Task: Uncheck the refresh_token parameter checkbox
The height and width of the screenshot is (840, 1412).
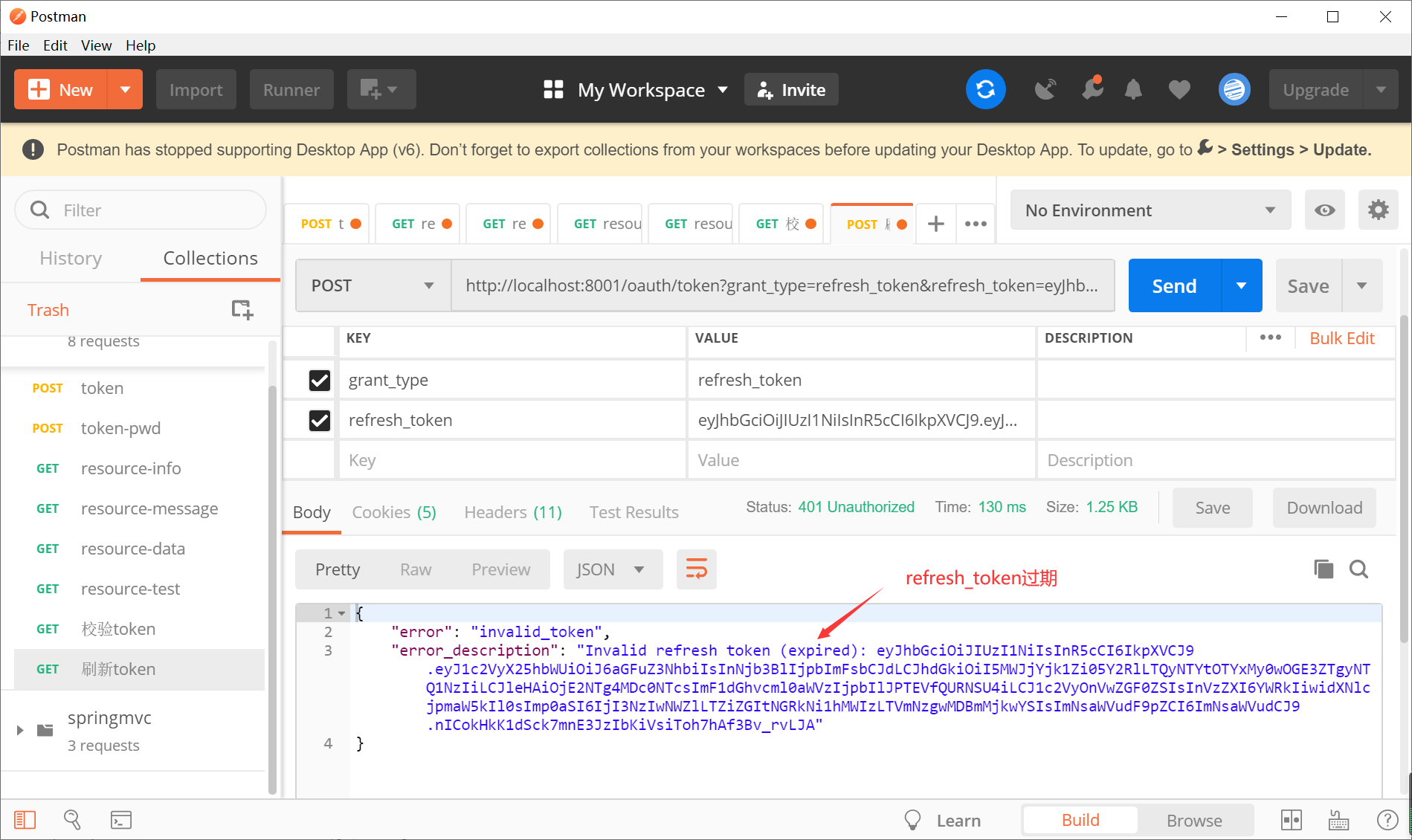Action: click(320, 420)
